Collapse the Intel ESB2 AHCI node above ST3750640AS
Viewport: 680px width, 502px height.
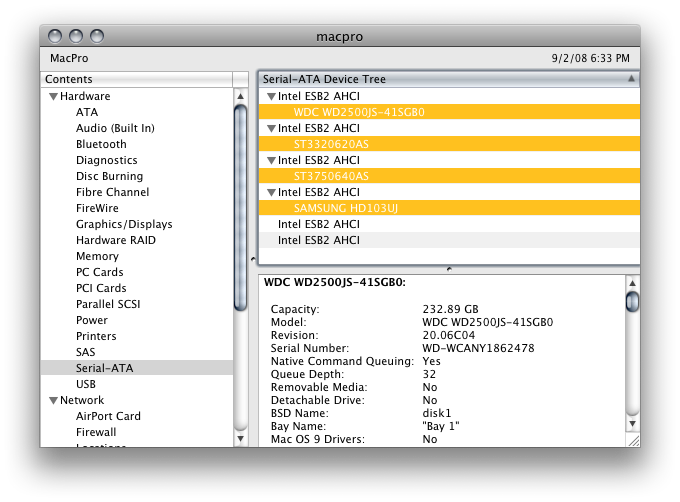coord(271,160)
